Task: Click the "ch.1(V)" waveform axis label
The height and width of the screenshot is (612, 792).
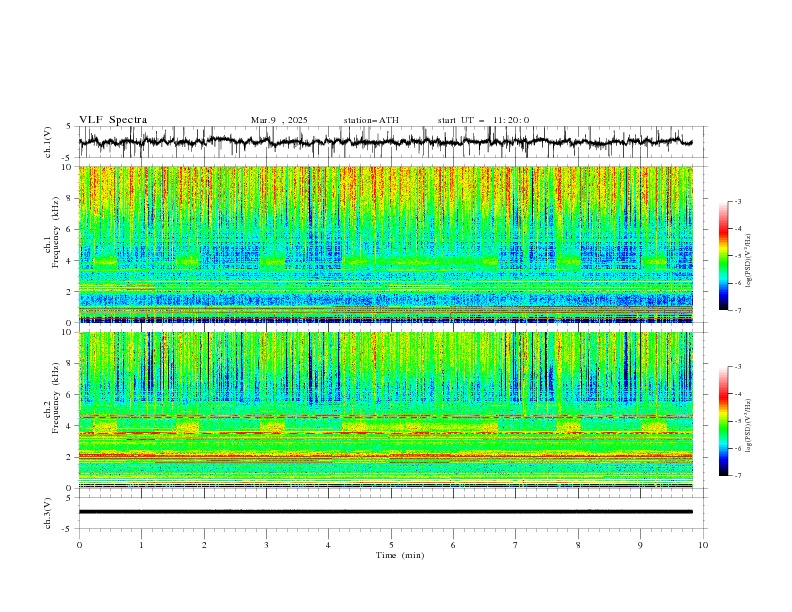Action: 48,142
